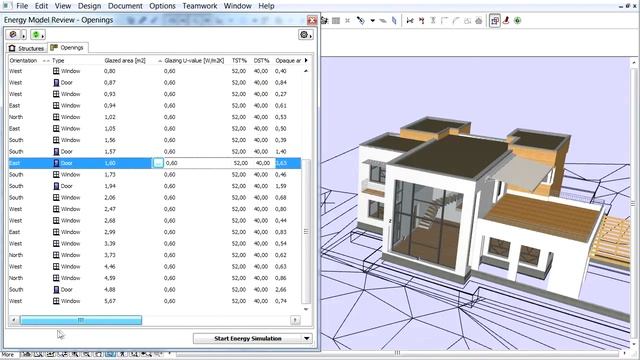The image size is (640, 360).
Task: Open the Design menu
Action: (x=89, y=6)
